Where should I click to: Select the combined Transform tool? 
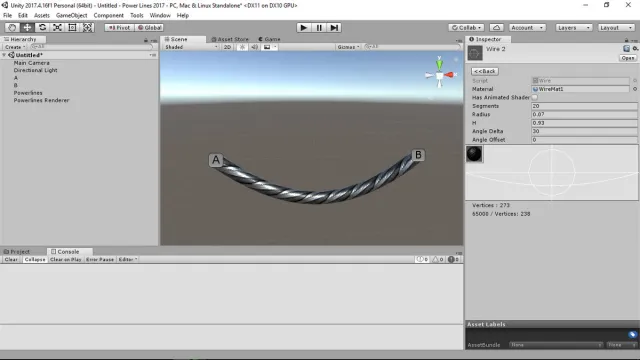[87, 27]
